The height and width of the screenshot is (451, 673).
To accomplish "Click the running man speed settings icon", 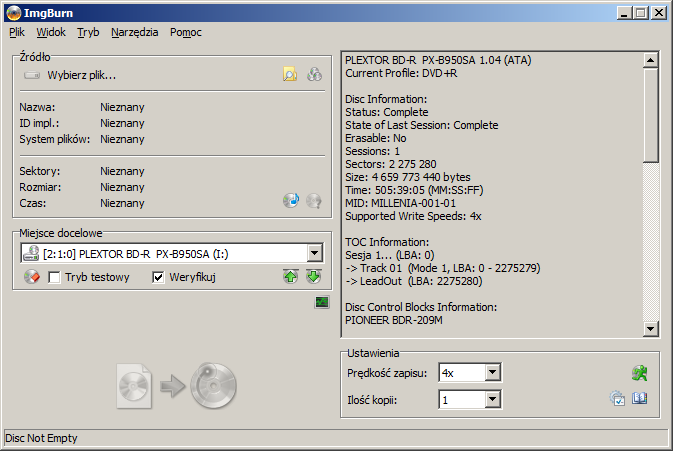I will [640, 373].
